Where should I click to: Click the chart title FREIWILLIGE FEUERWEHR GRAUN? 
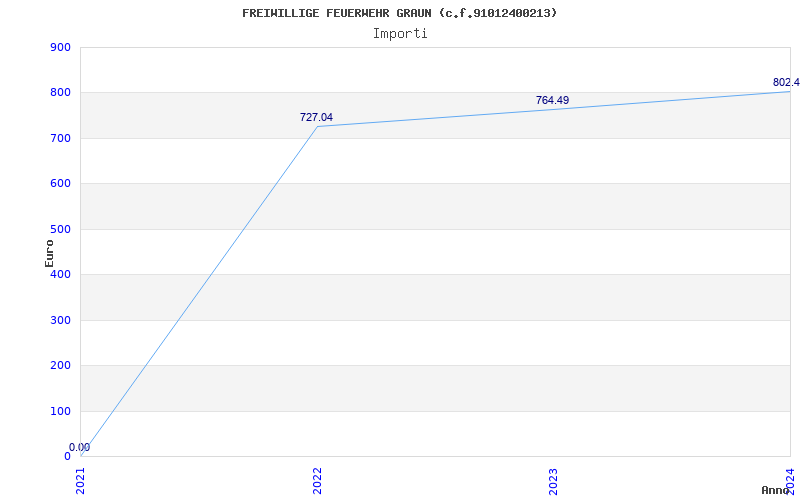coord(400,13)
